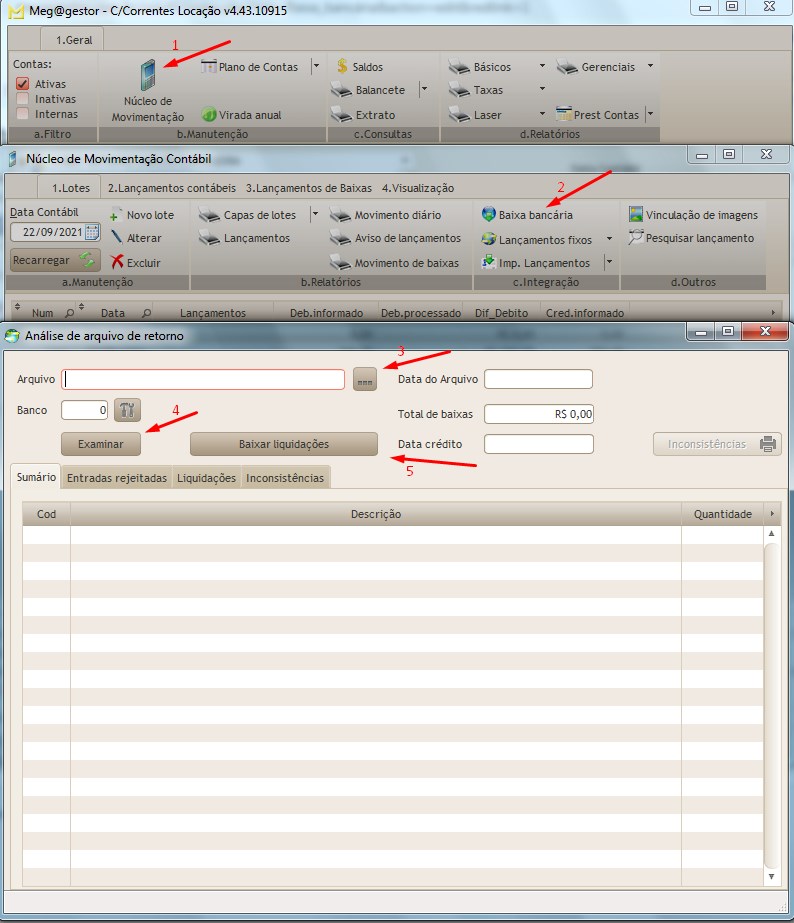Click the Vinculação de imagens icon
Image resolution: width=794 pixels, height=923 pixels.
635,215
